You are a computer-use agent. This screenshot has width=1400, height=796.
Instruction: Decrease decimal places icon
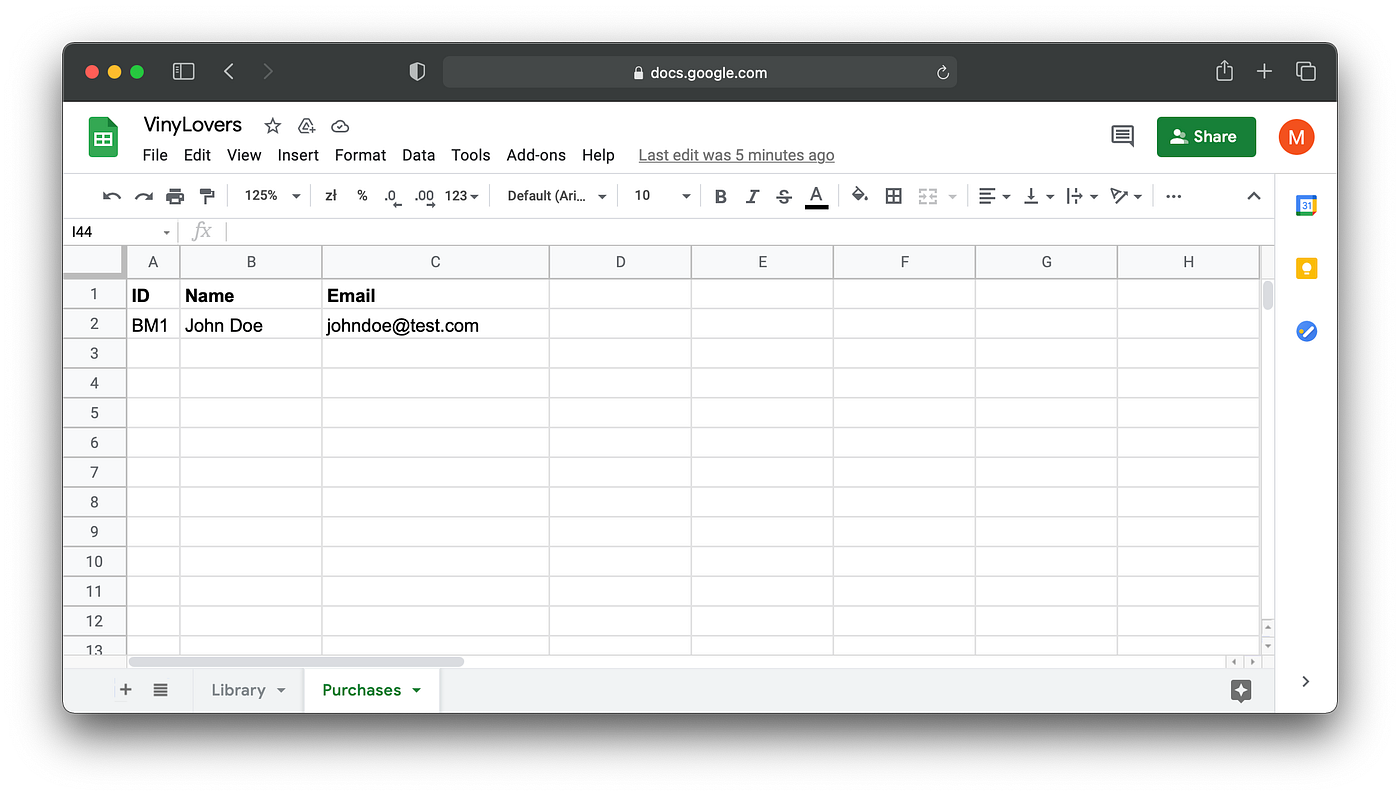(x=390, y=196)
